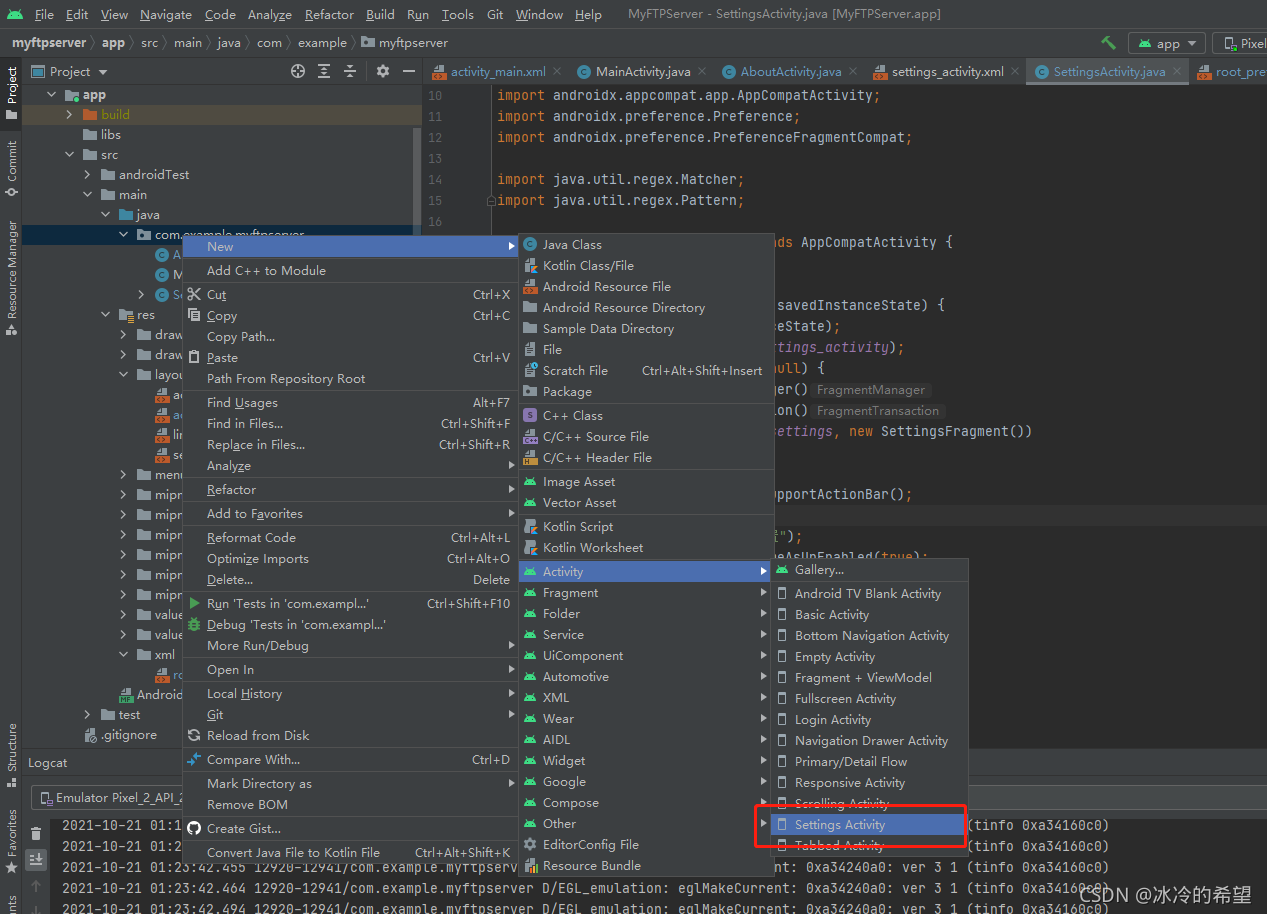
Task: Click the Logcat clear trash icon
Action: point(36,833)
